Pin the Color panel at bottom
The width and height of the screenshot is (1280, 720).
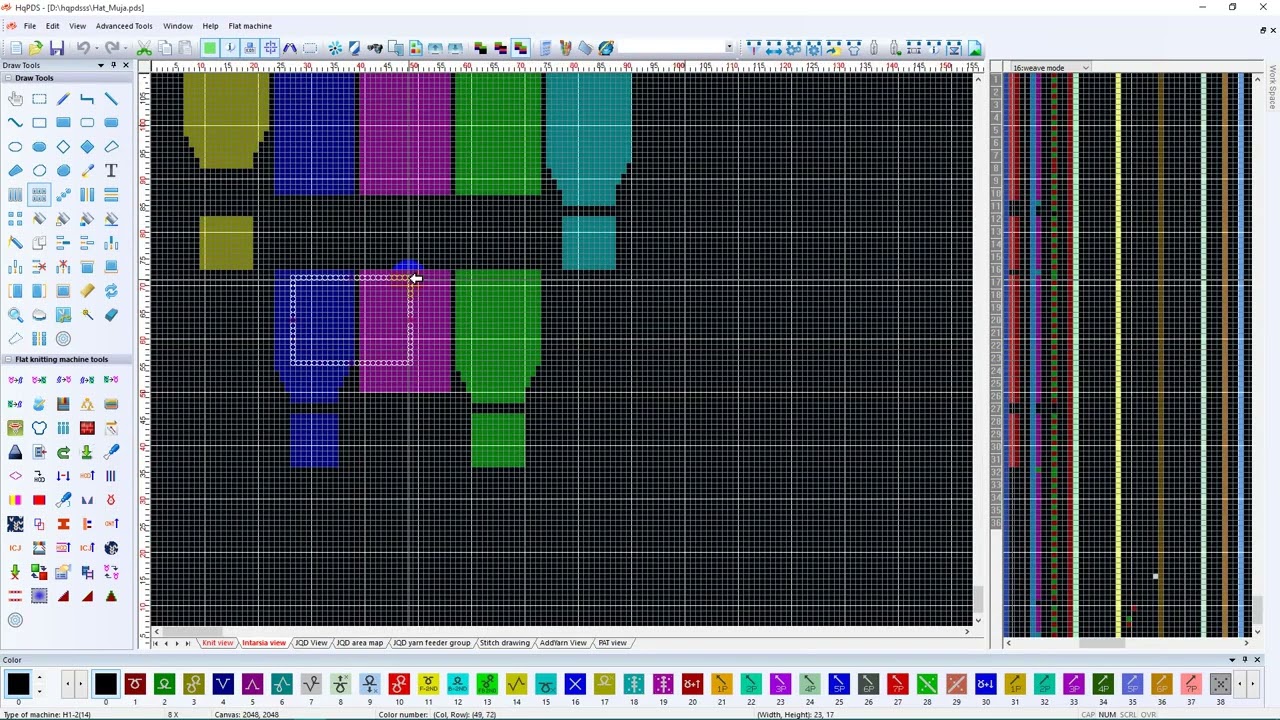click(x=1245, y=660)
